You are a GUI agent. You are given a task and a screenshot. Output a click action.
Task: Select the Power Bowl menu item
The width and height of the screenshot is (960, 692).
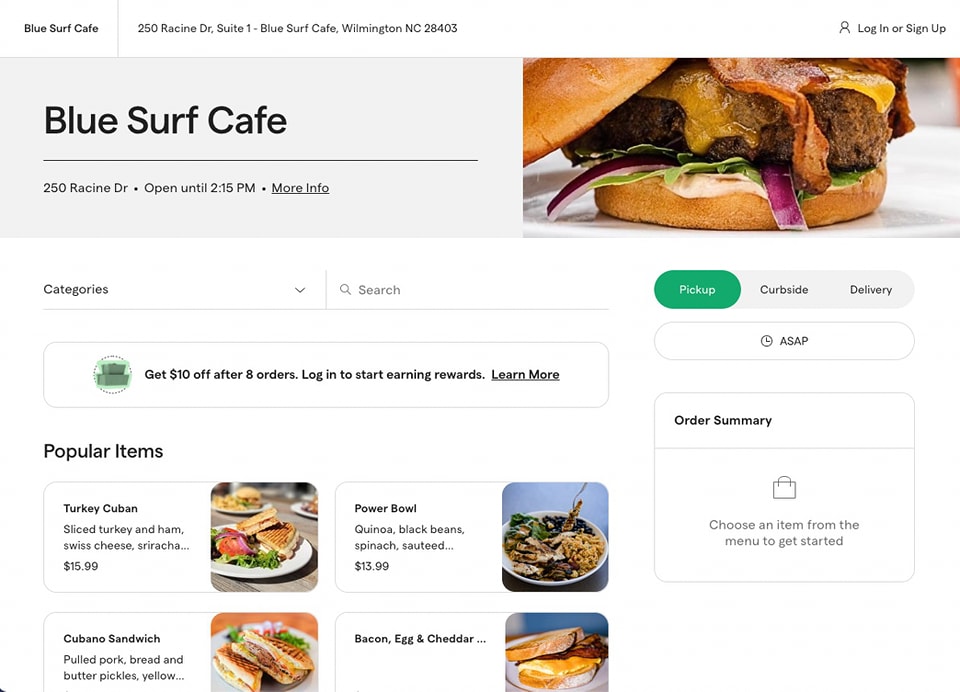(472, 537)
